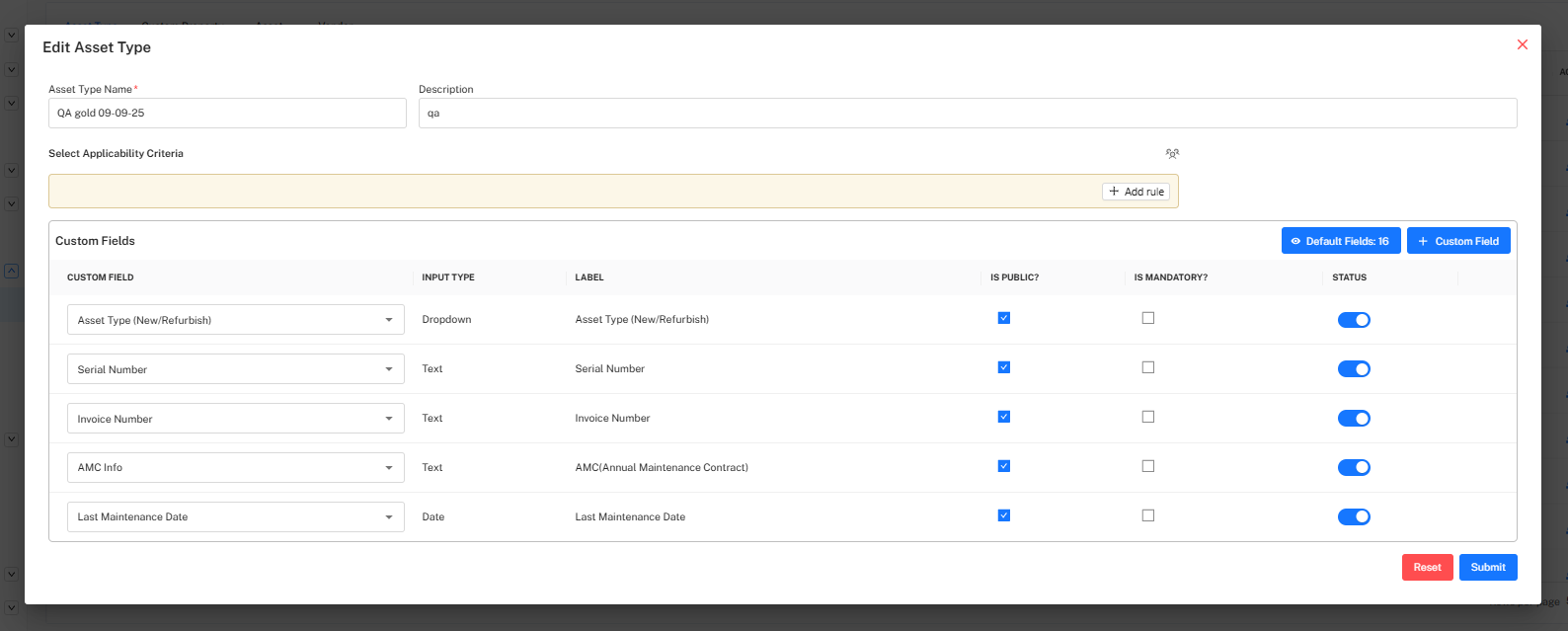
Task: Click the IS MANDATORY? column header
Action: click(1171, 277)
